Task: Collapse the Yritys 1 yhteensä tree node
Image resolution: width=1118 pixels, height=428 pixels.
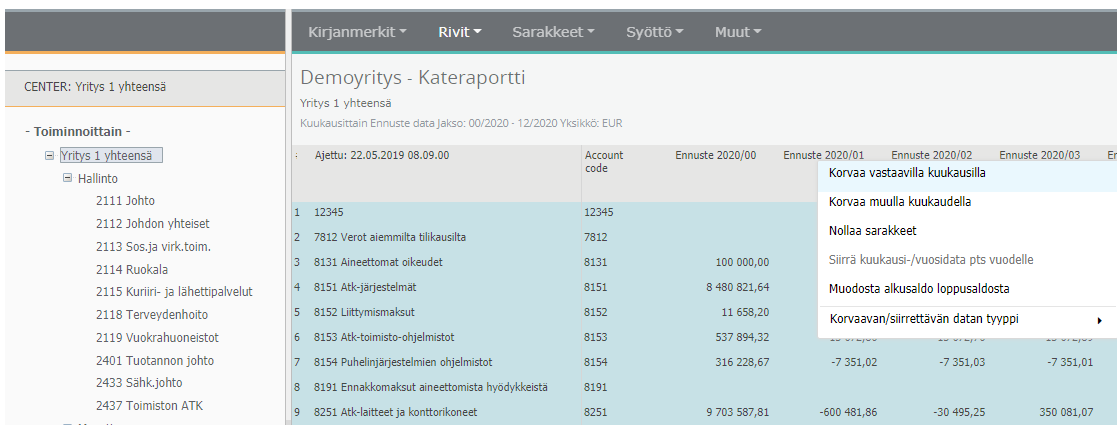Action: (49, 156)
